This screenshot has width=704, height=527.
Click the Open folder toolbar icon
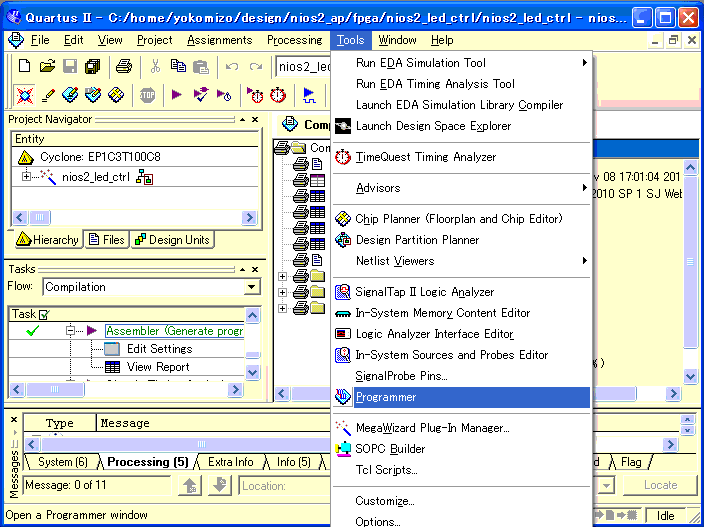click(x=47, y=66)
